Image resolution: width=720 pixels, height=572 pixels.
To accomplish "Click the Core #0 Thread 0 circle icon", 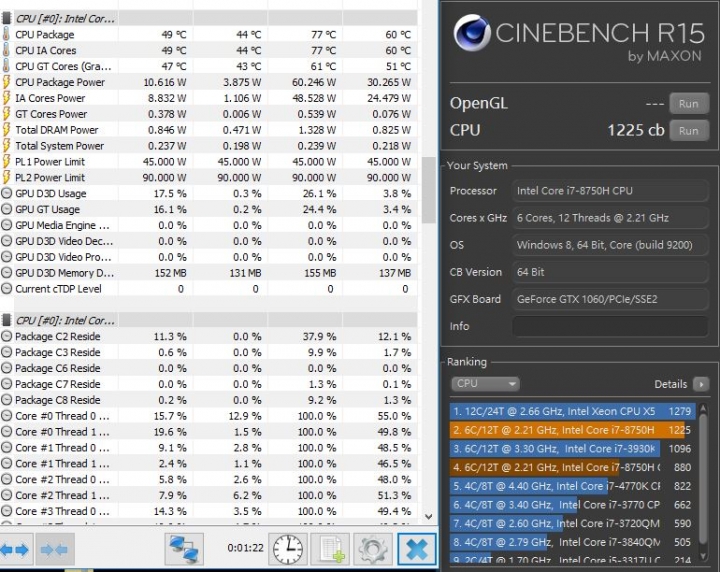I will pyautogui.click(x=6, y=416).
